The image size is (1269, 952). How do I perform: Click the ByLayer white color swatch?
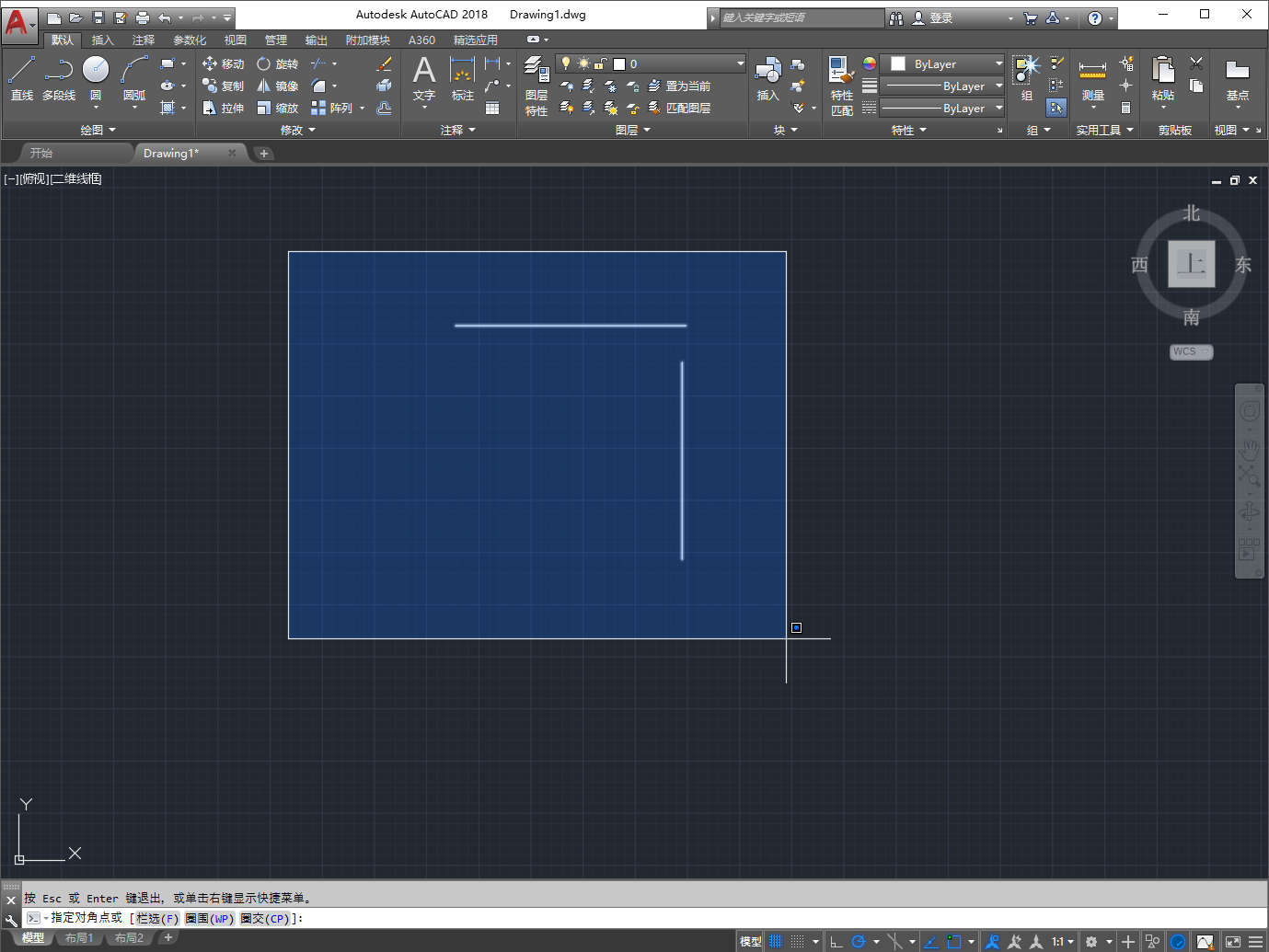coord(898,63)
